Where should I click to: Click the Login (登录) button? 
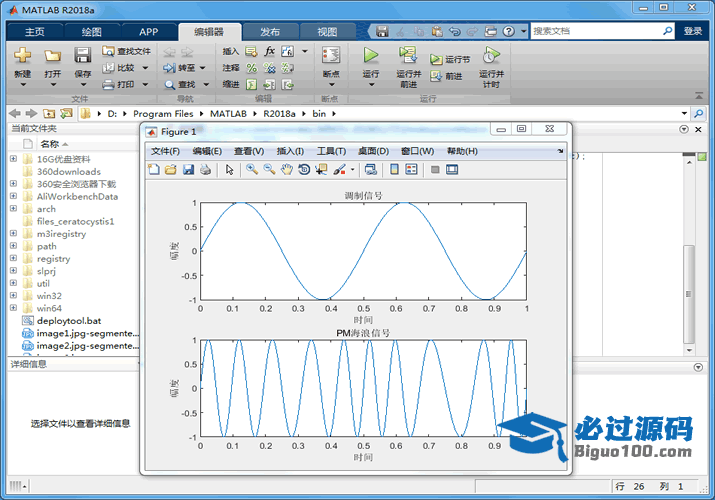pyautogui.click(x=693, y=31)
